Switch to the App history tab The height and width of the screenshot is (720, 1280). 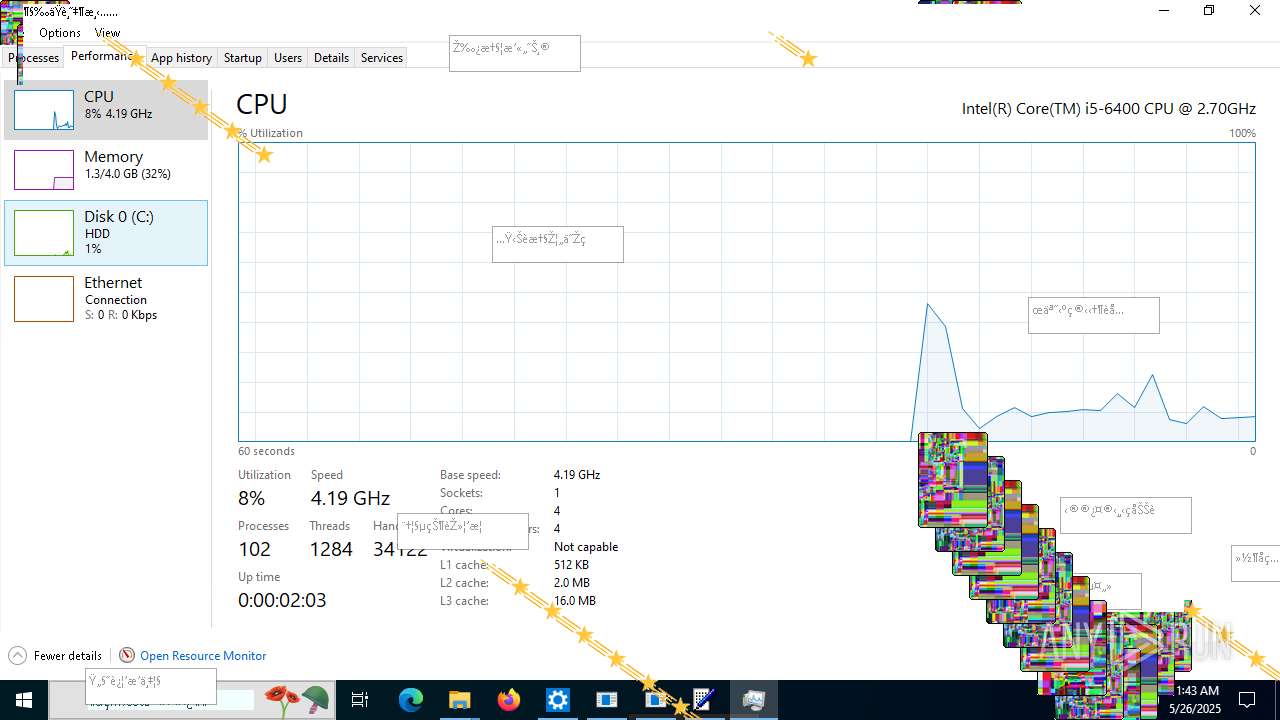[x=181, y=58]
